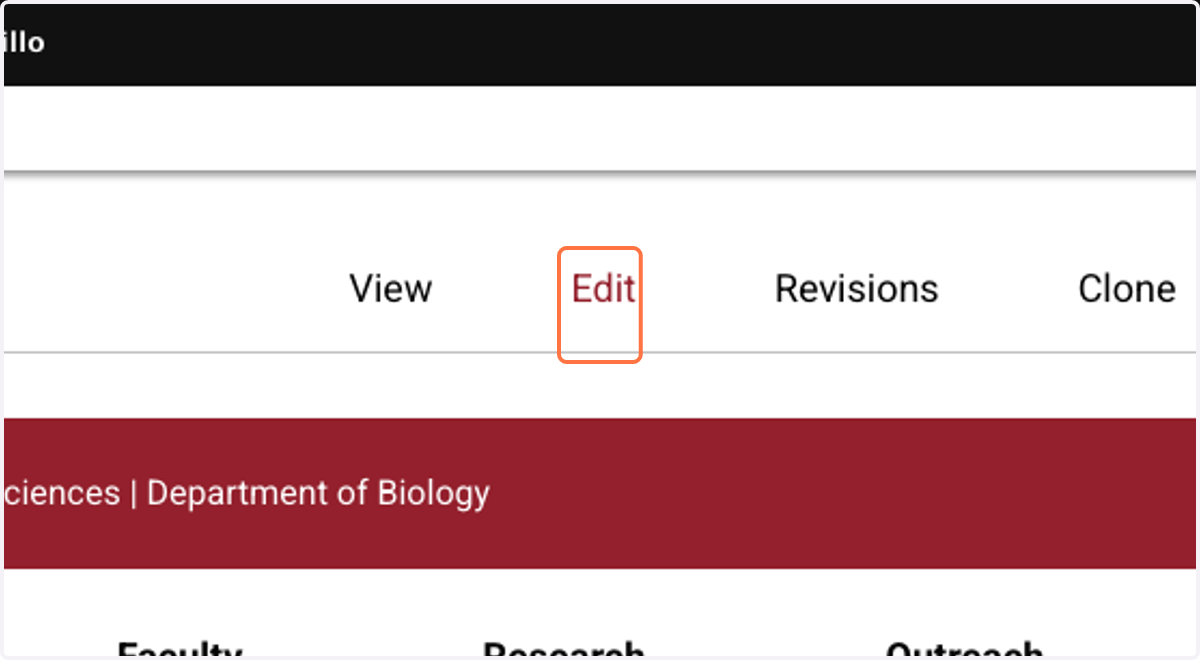The height and width of the screenshot is (660, 1200).
Task: Open the Edit tab
Action: [x=603, y=289]
